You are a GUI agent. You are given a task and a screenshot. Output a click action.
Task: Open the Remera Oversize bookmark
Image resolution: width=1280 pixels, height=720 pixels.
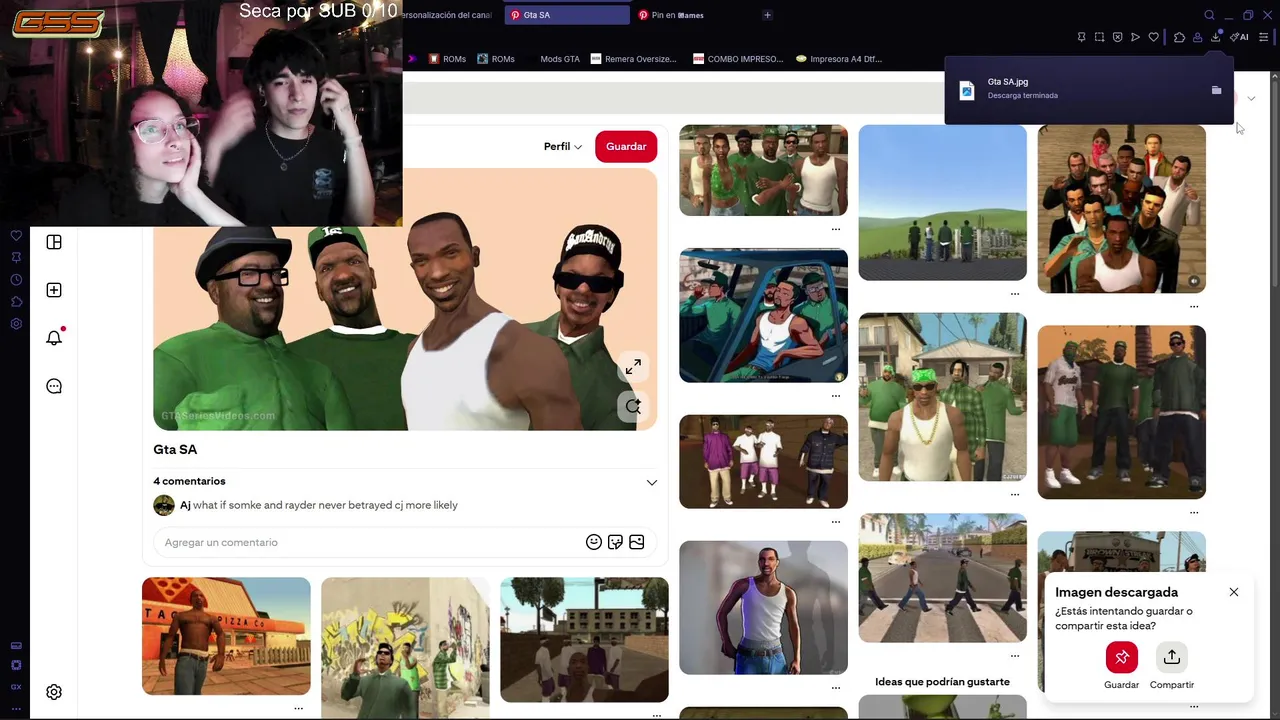click(633, 59)
